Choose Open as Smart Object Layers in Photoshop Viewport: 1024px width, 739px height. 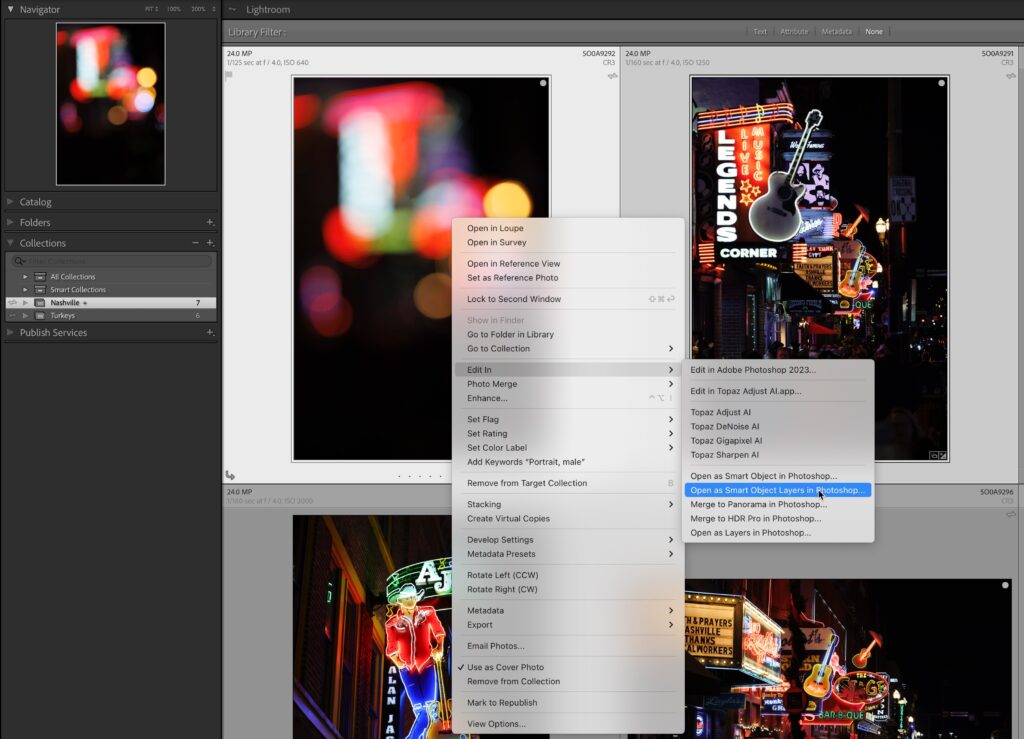(778, 490)
